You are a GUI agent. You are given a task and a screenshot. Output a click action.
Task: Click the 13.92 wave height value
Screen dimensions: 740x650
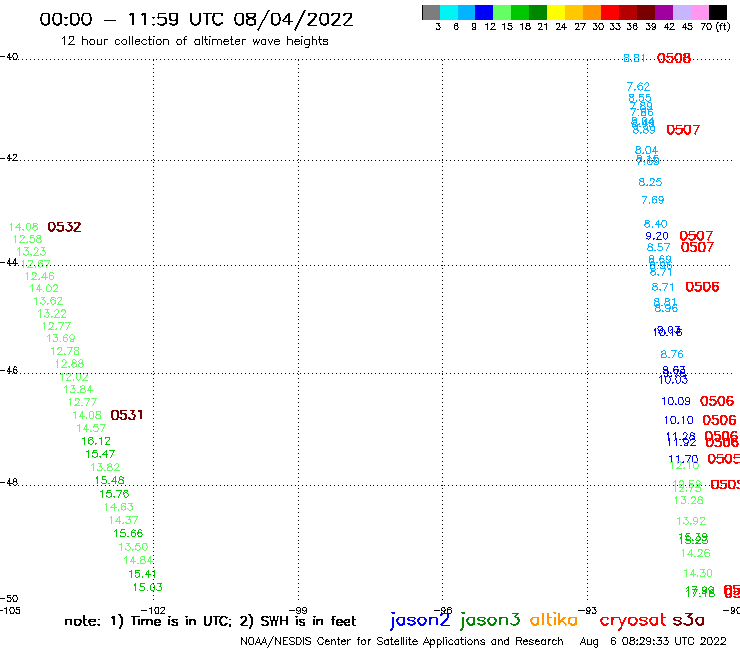click(691, 521)
